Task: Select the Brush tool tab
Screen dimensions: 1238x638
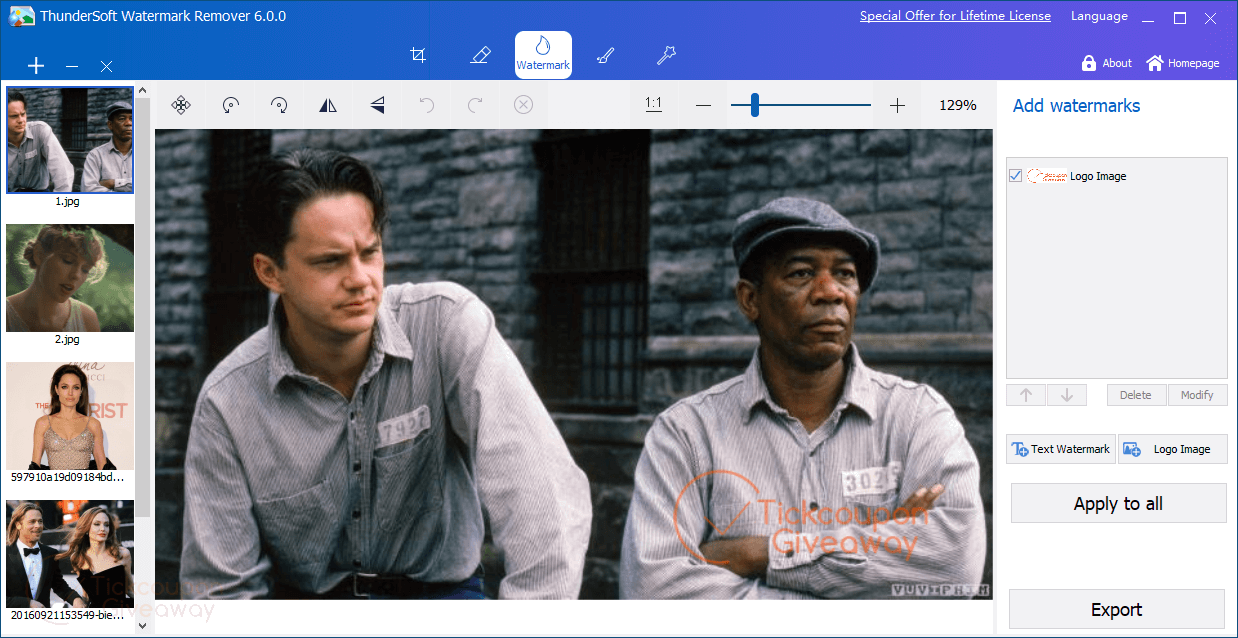Action: click(x=605, y=55)
